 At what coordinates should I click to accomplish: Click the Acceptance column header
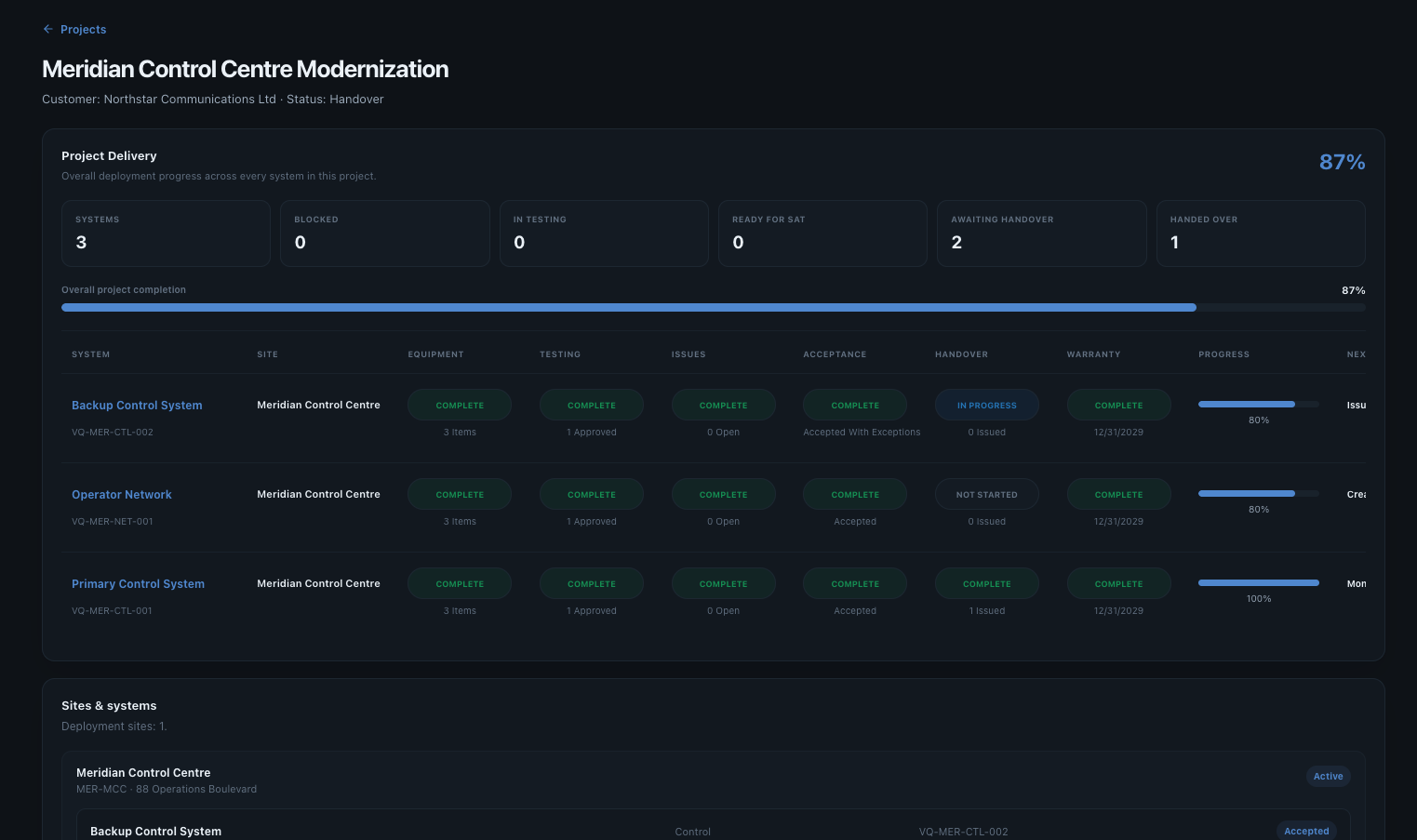click(835, 354)
